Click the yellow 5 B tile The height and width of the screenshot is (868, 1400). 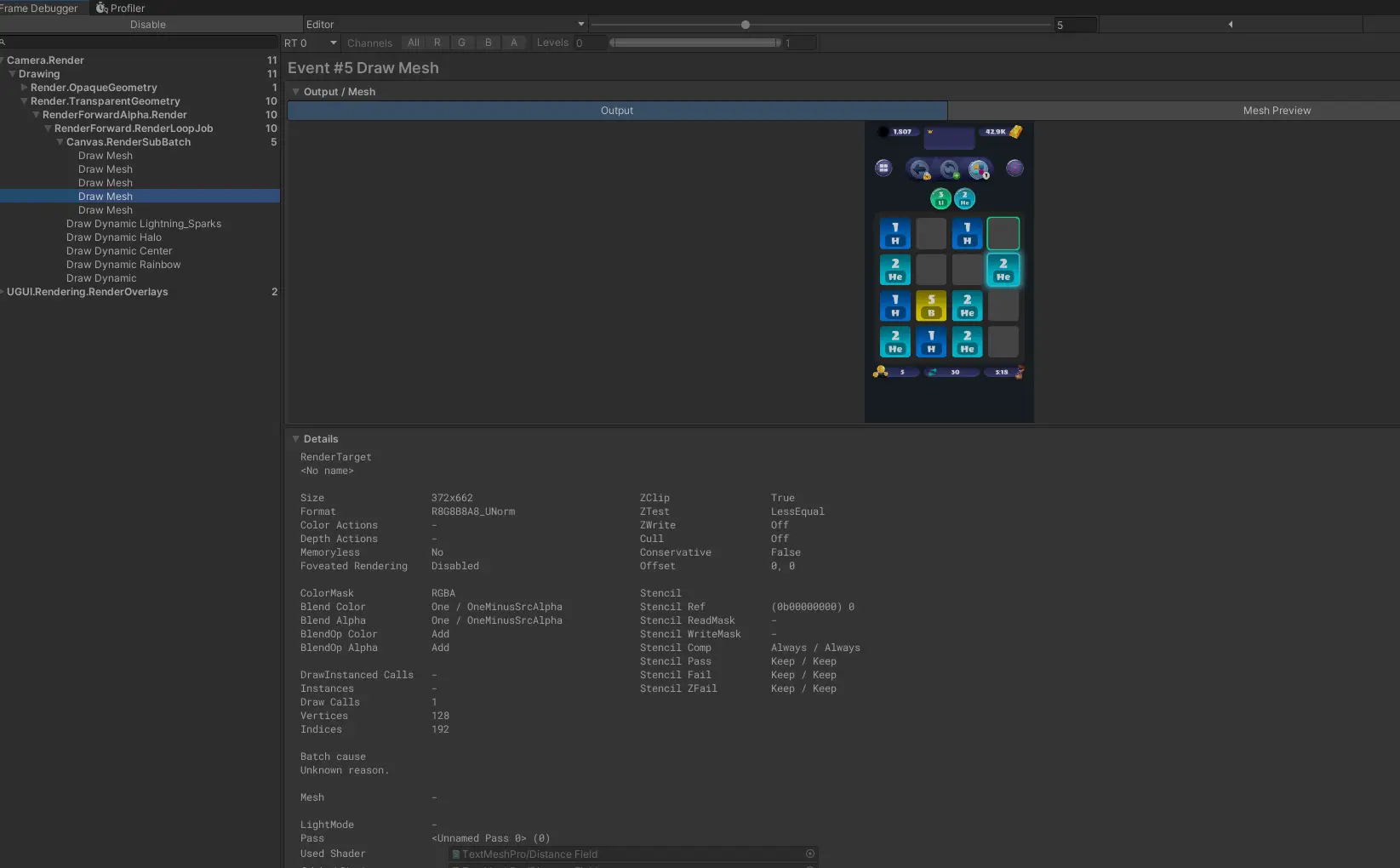click(931, 306)
